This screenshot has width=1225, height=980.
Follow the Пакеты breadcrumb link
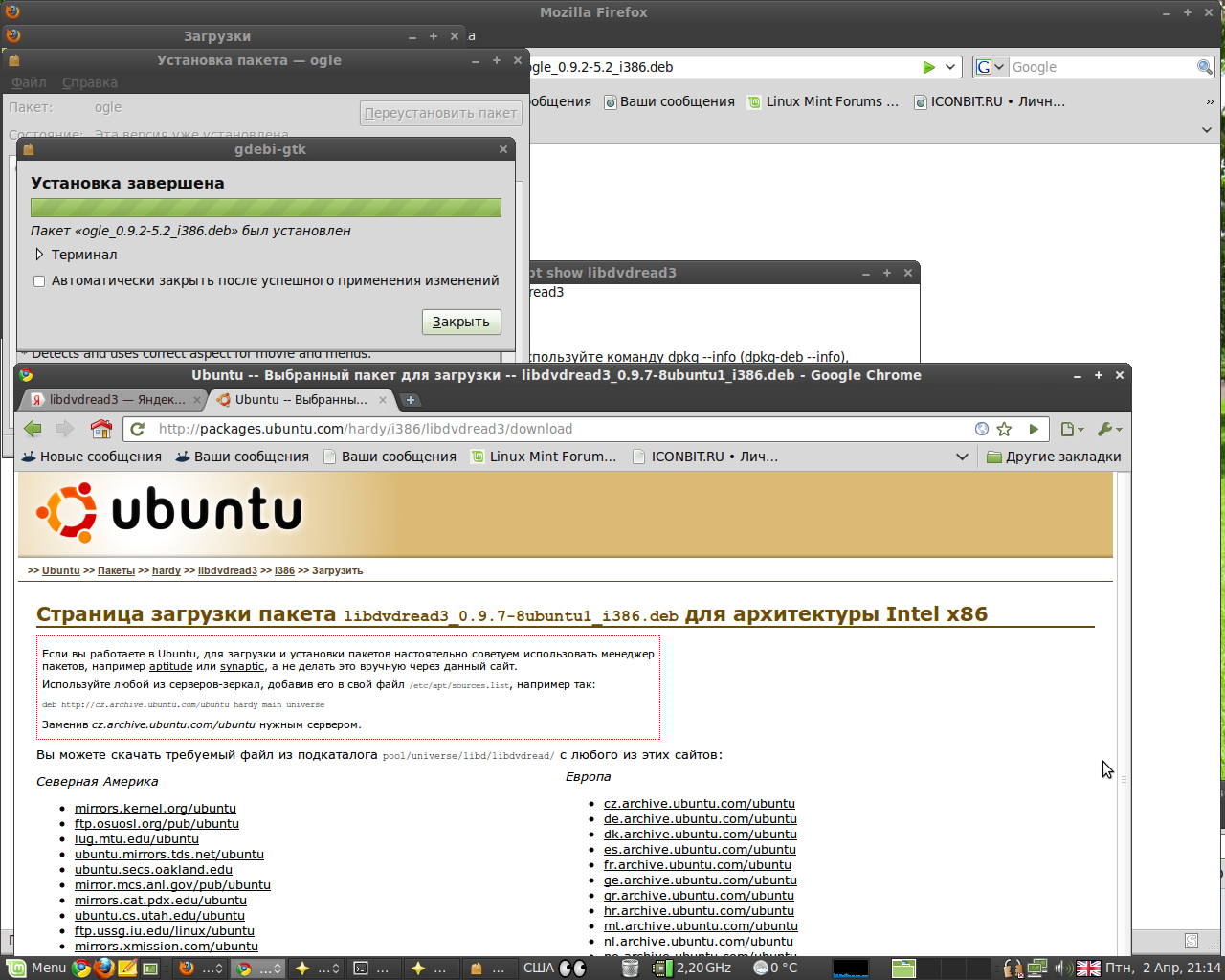point(116,570)
